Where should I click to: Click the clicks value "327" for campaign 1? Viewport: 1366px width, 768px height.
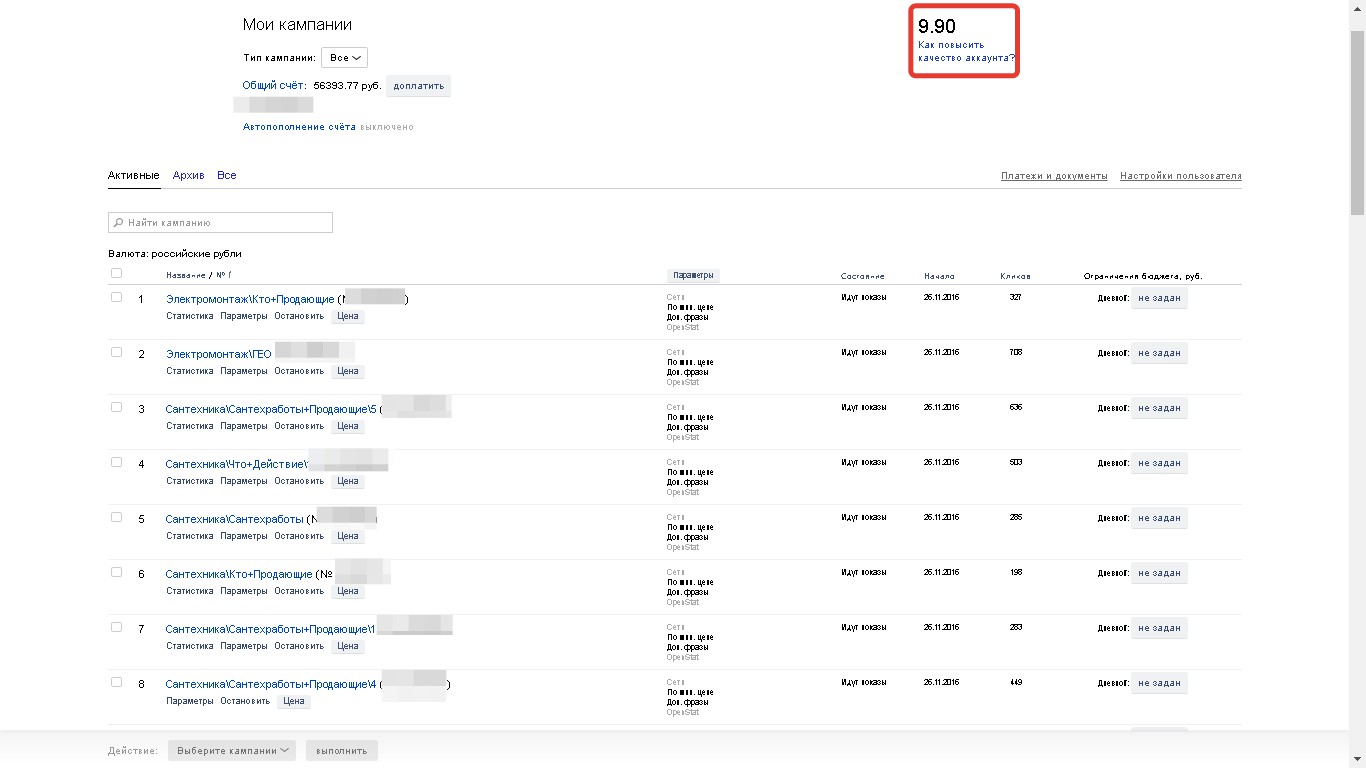point(1016,297)
